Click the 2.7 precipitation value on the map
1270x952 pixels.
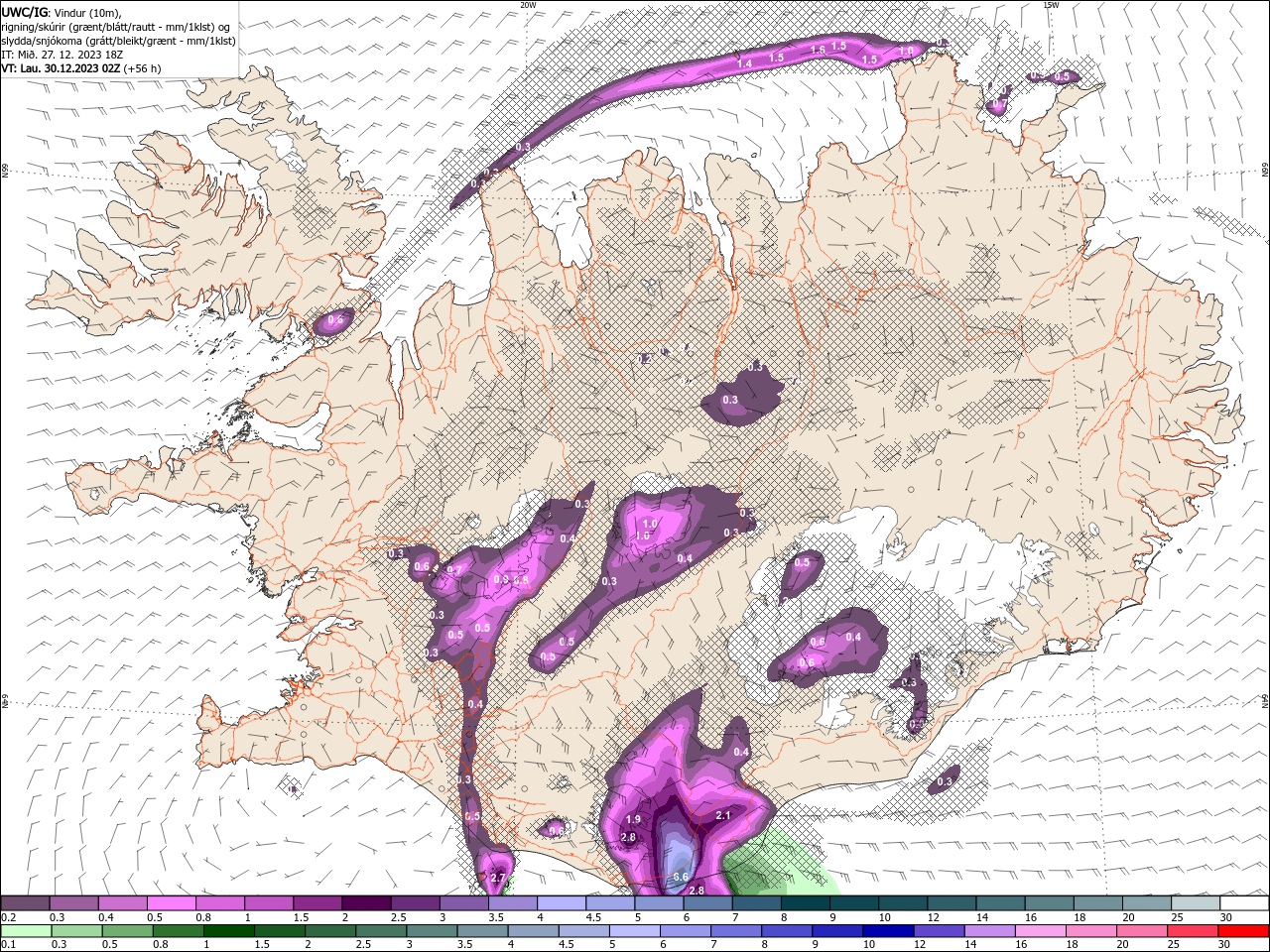pyautogui.click(x=498, y=879)
